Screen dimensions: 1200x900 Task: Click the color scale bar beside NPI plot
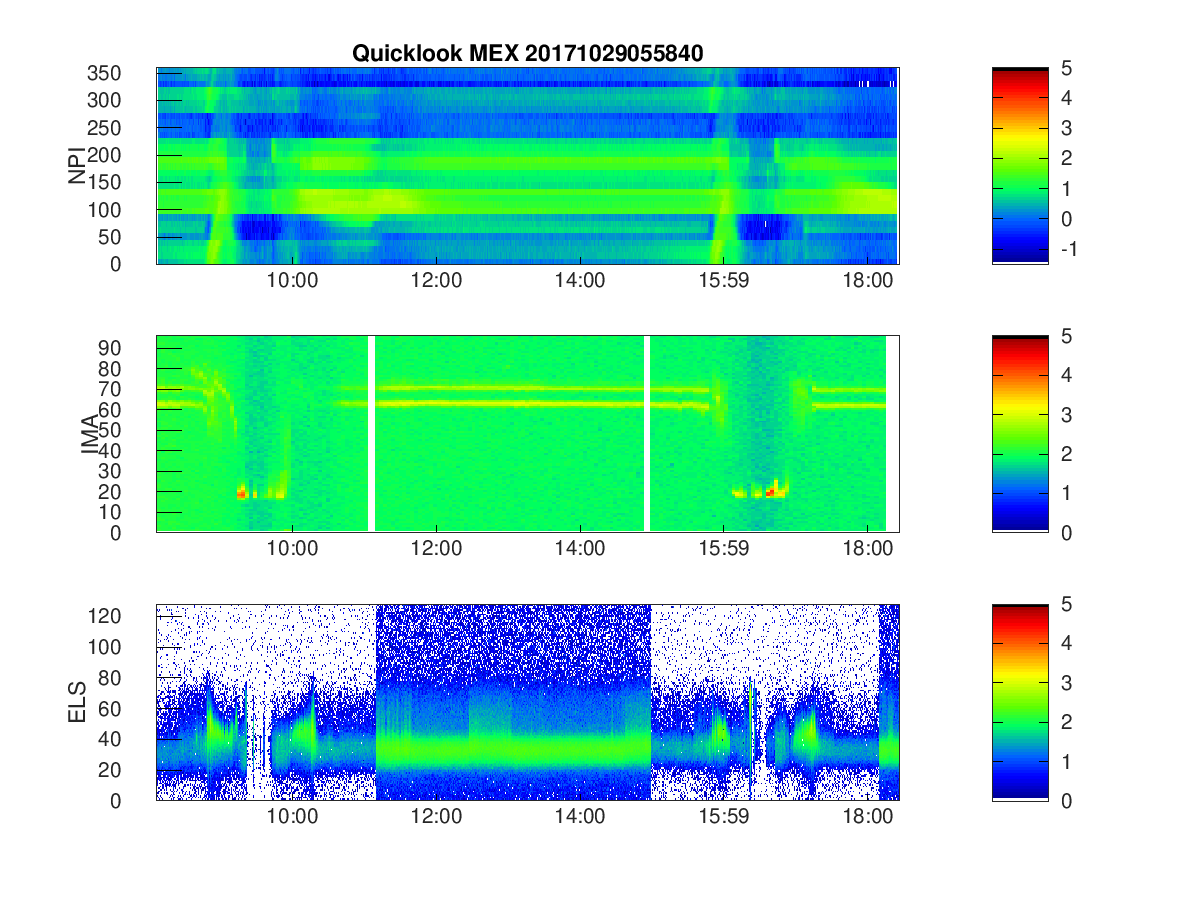click(x=1020, y=166)
